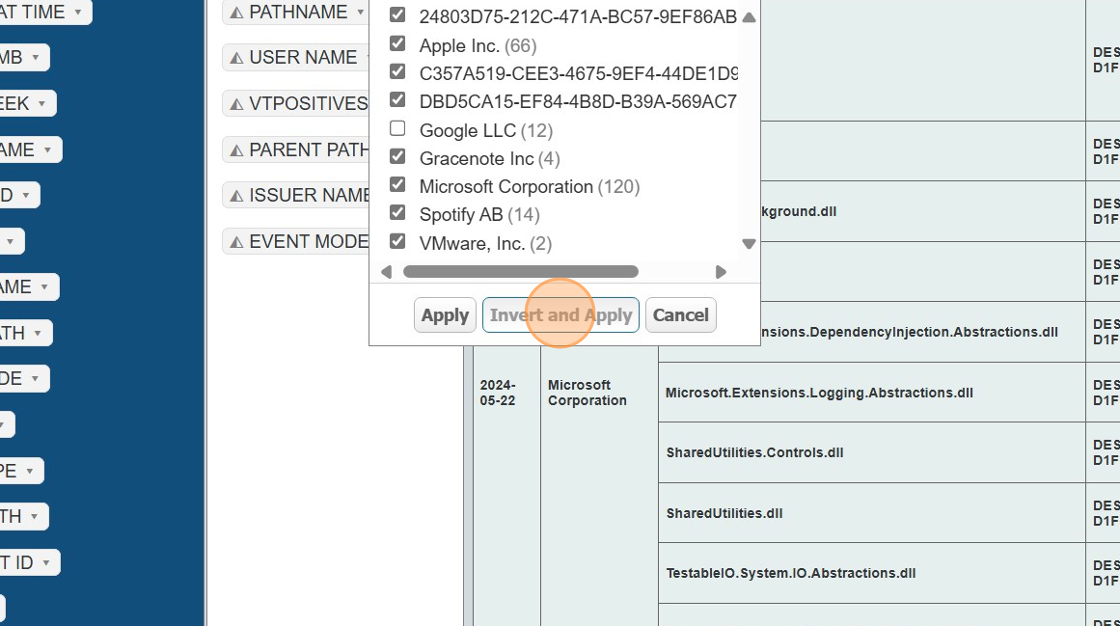Click the sort triangle on EVENT MODE header

click(x=237, y=240)
